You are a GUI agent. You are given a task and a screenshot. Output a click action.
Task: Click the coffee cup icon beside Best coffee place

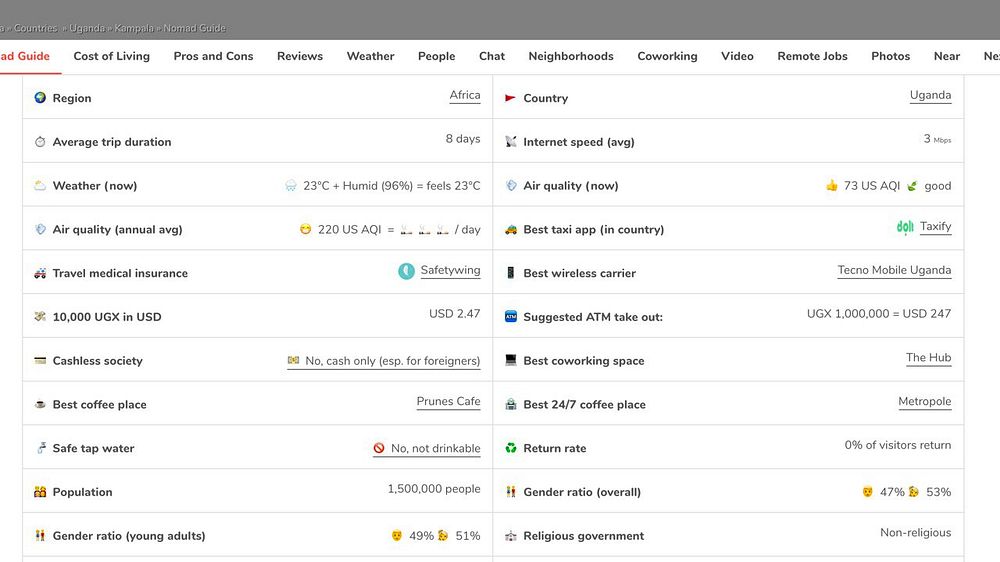pyautogui.click(x=40, y=405)
